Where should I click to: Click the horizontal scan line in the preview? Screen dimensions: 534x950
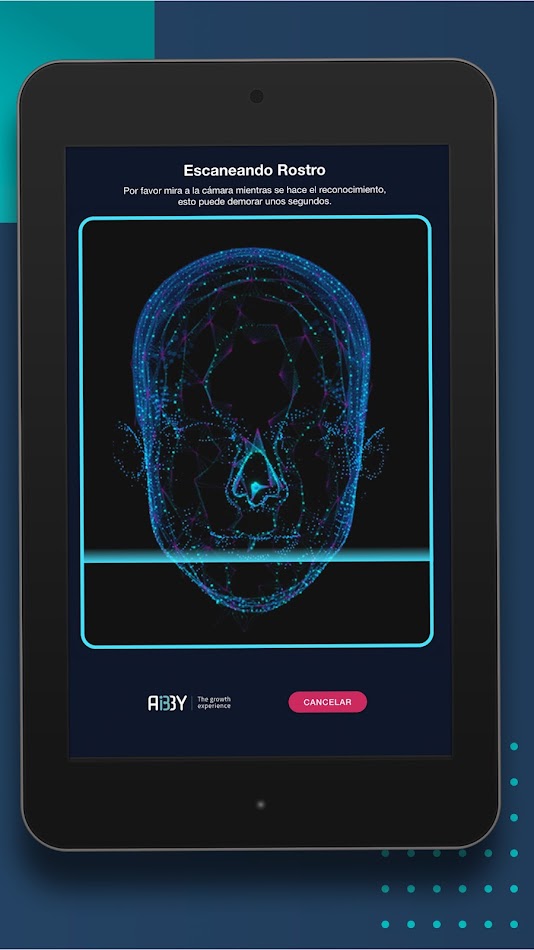pos(256,556)
